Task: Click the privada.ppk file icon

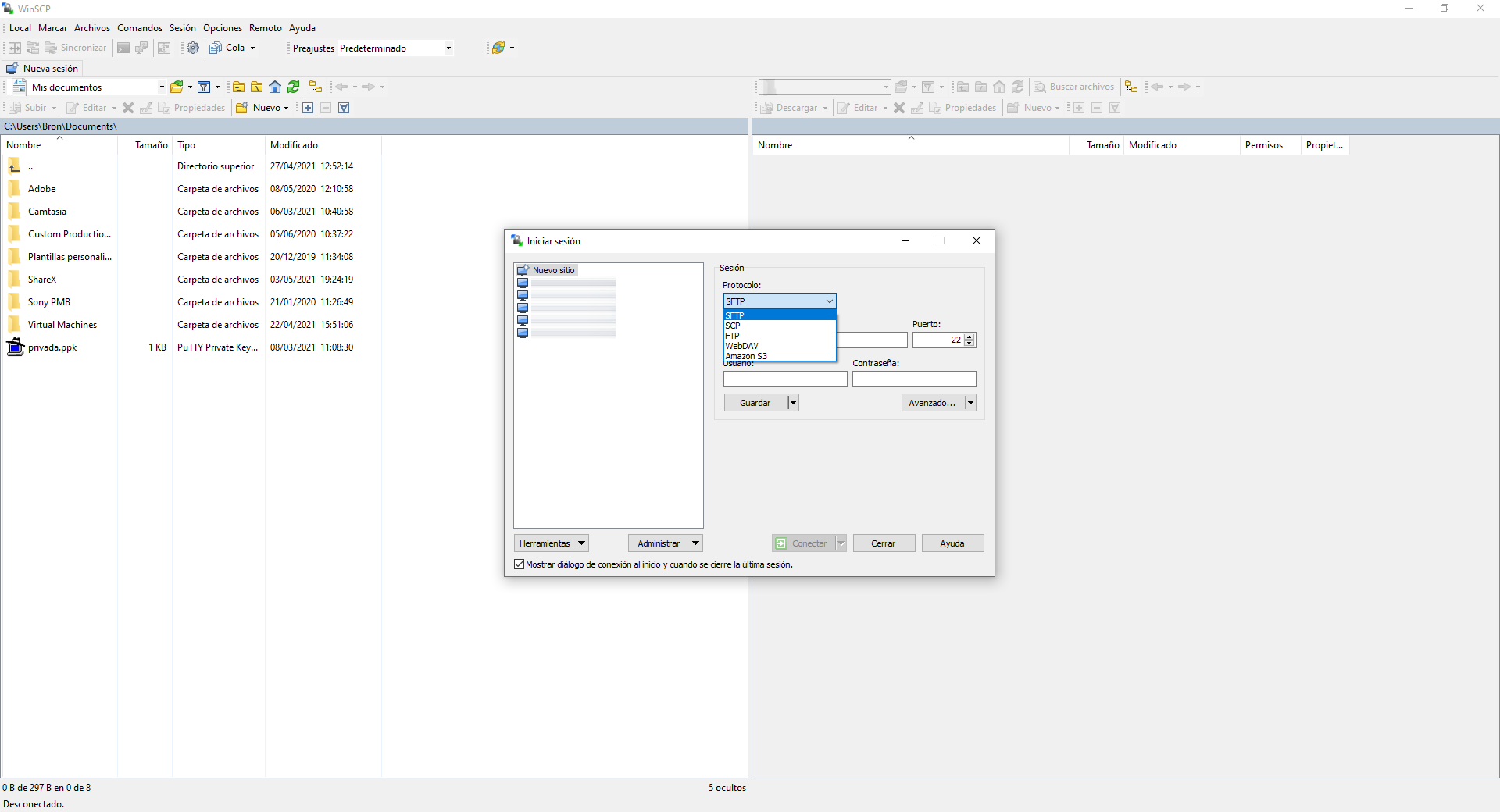Action: click(x=15, y=347)
